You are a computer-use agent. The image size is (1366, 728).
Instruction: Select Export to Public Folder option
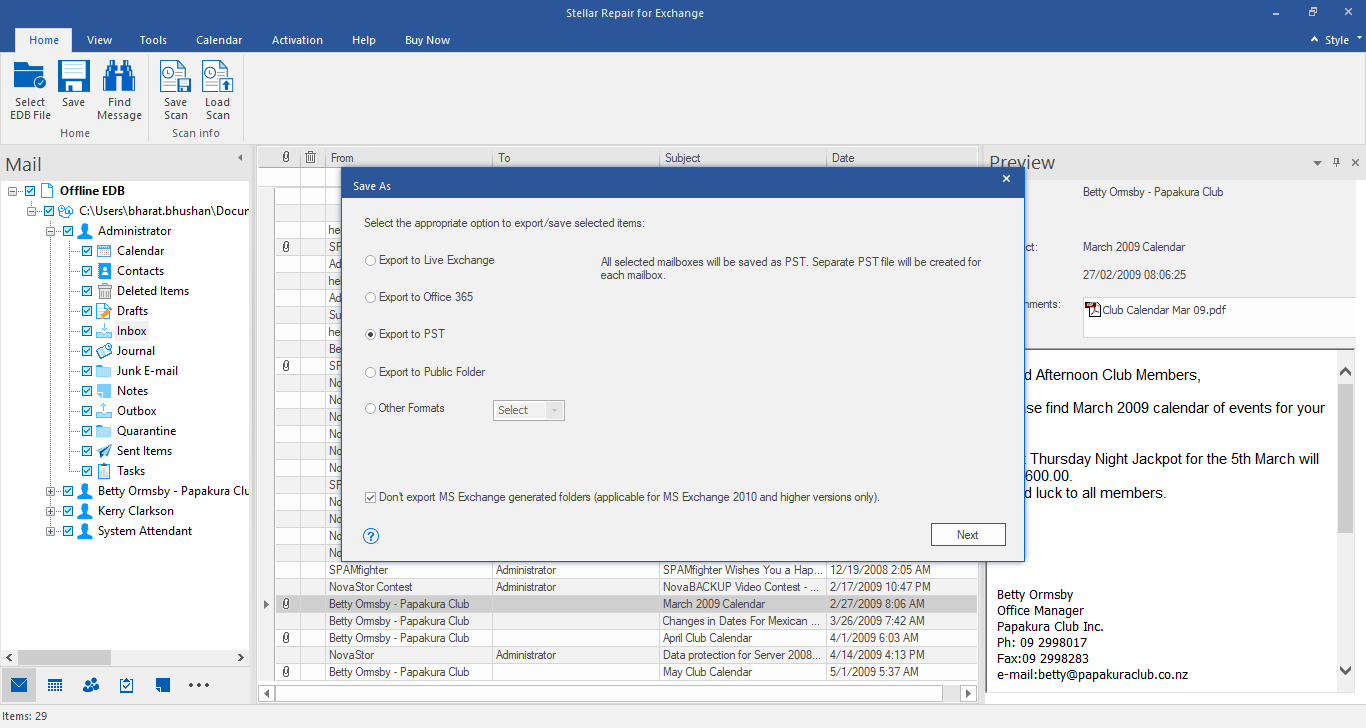click(x=425, y=372)
